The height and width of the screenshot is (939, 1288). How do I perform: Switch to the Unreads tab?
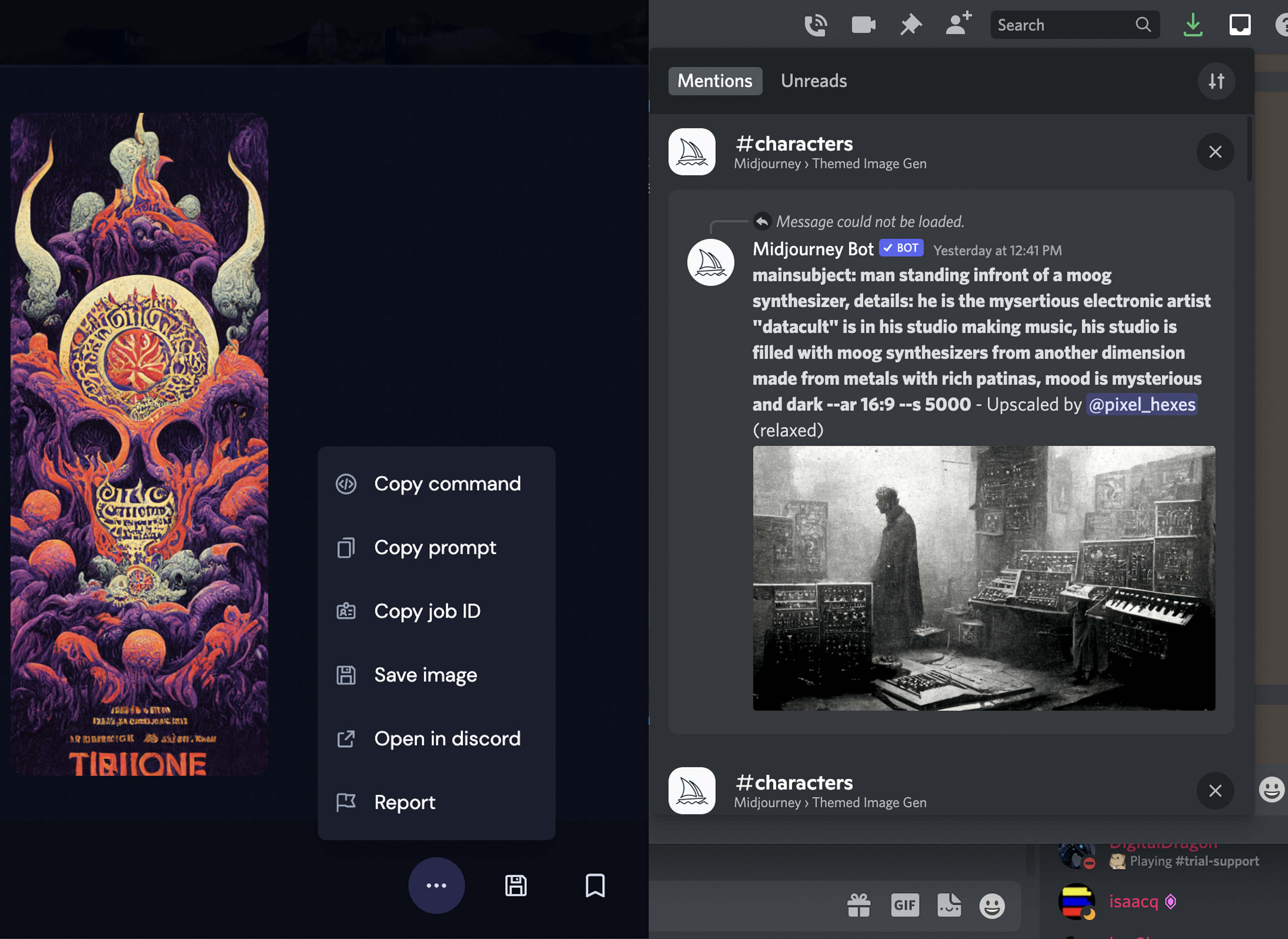tap(814, 81)
